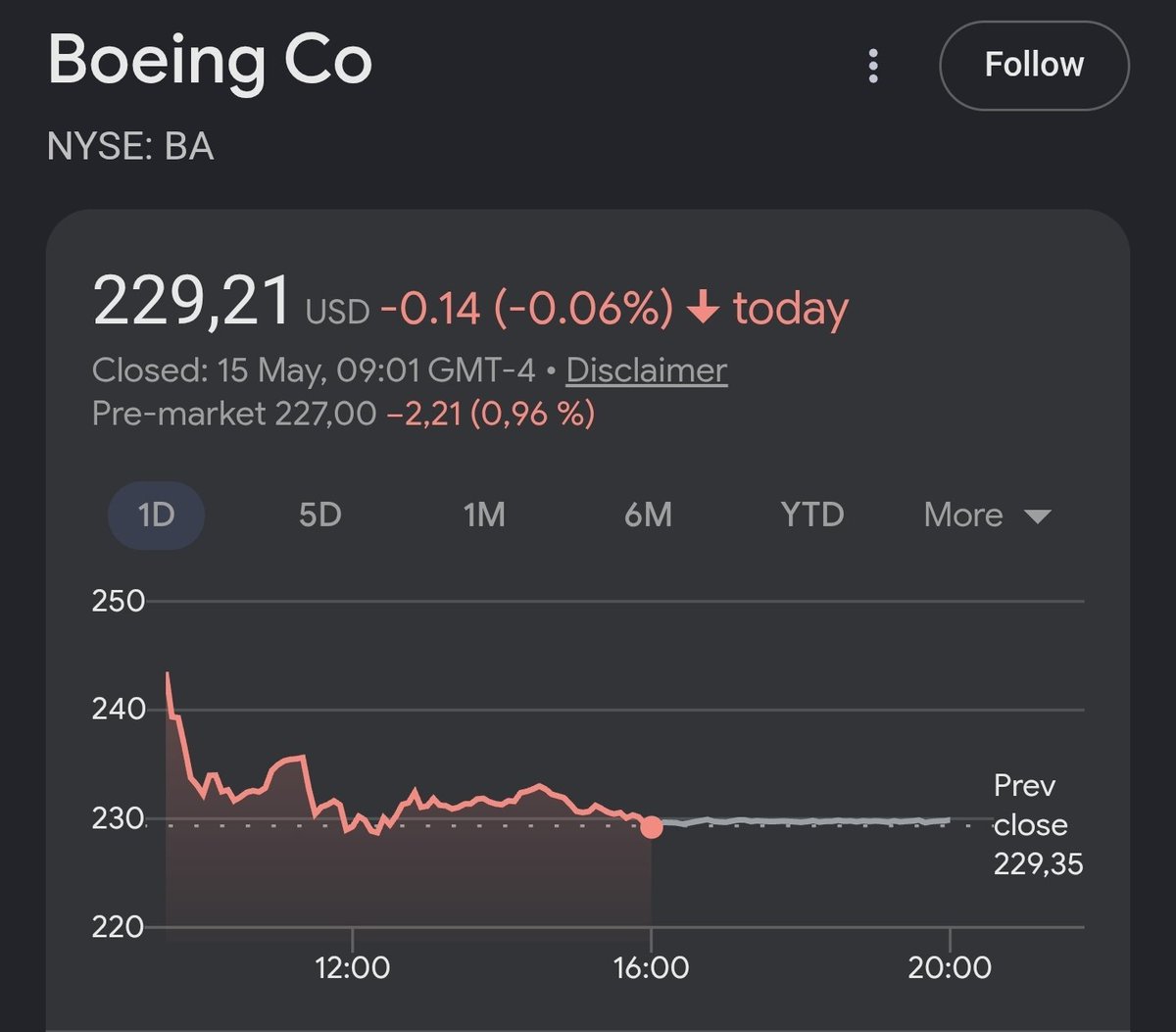Click the 220 price axis label
Viewport: 1176px width, 1032px height.
tap(119, 926)
